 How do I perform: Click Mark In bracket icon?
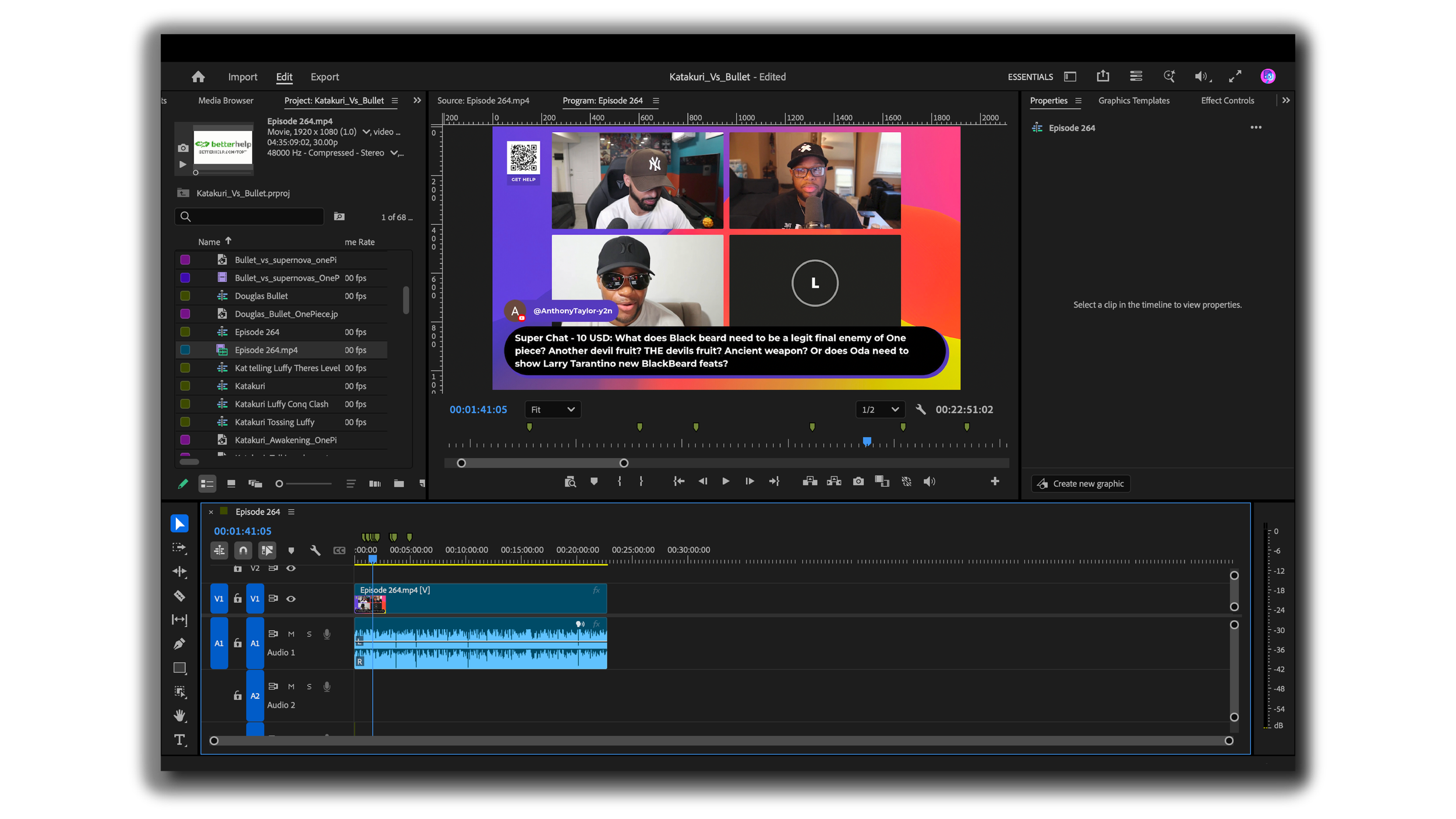619,481
